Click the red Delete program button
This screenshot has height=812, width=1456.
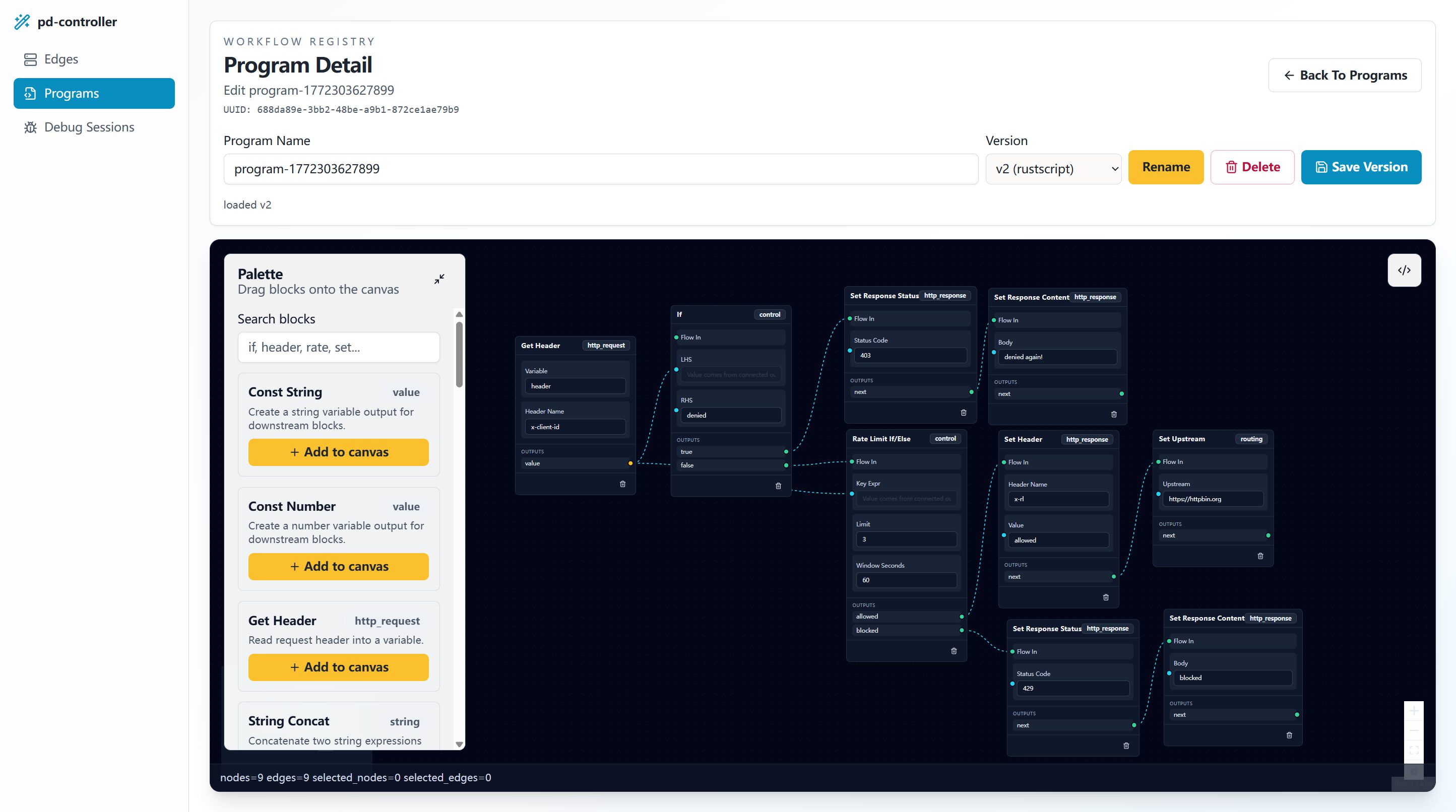[x=1252, y=167]
